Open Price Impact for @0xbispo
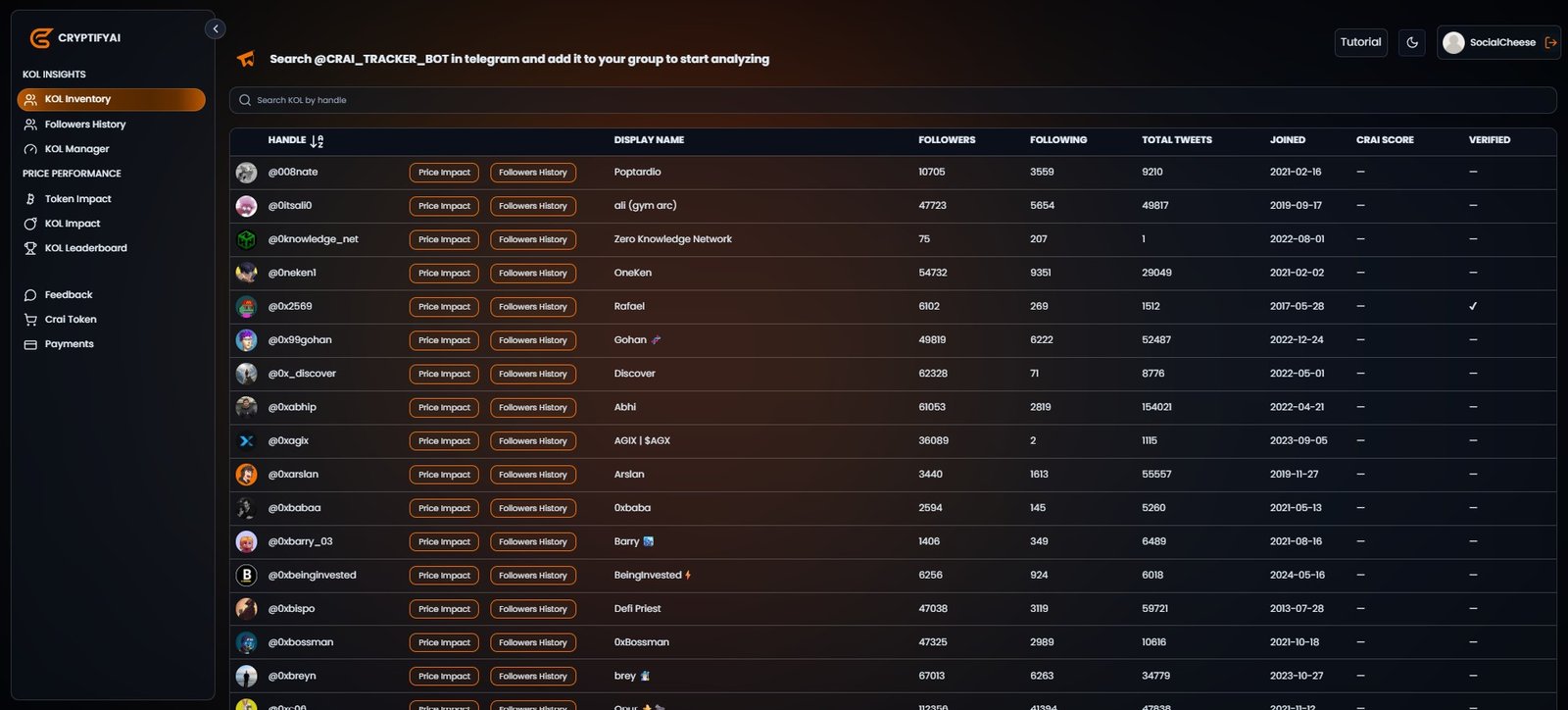The width and height of the screenshot is (1568, 710). coord(444,609)
